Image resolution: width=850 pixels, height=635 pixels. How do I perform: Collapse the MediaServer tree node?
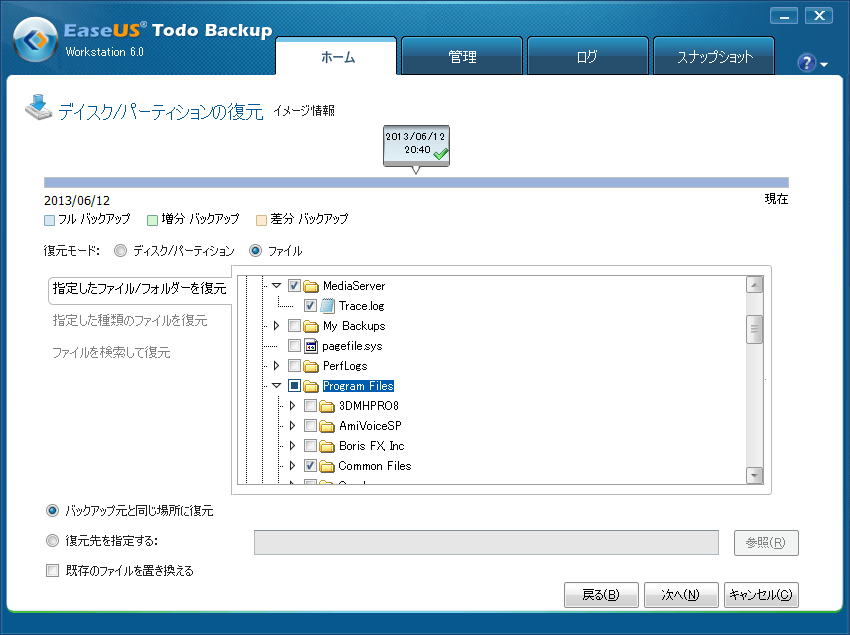pos(276,285)
